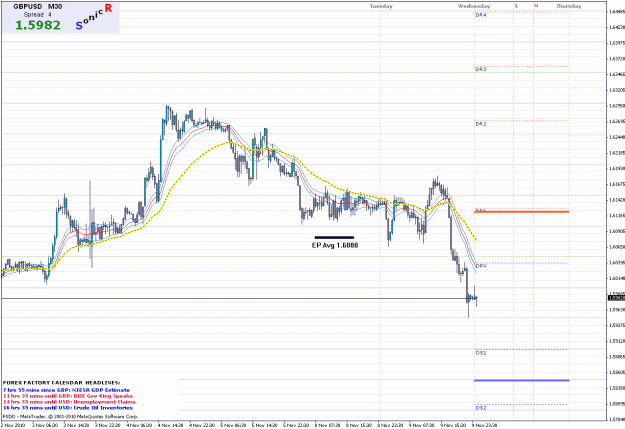This screenshot has height=429, width=625.
Task: Click the purple N session marker at top
Action: (x=536, y=6)
